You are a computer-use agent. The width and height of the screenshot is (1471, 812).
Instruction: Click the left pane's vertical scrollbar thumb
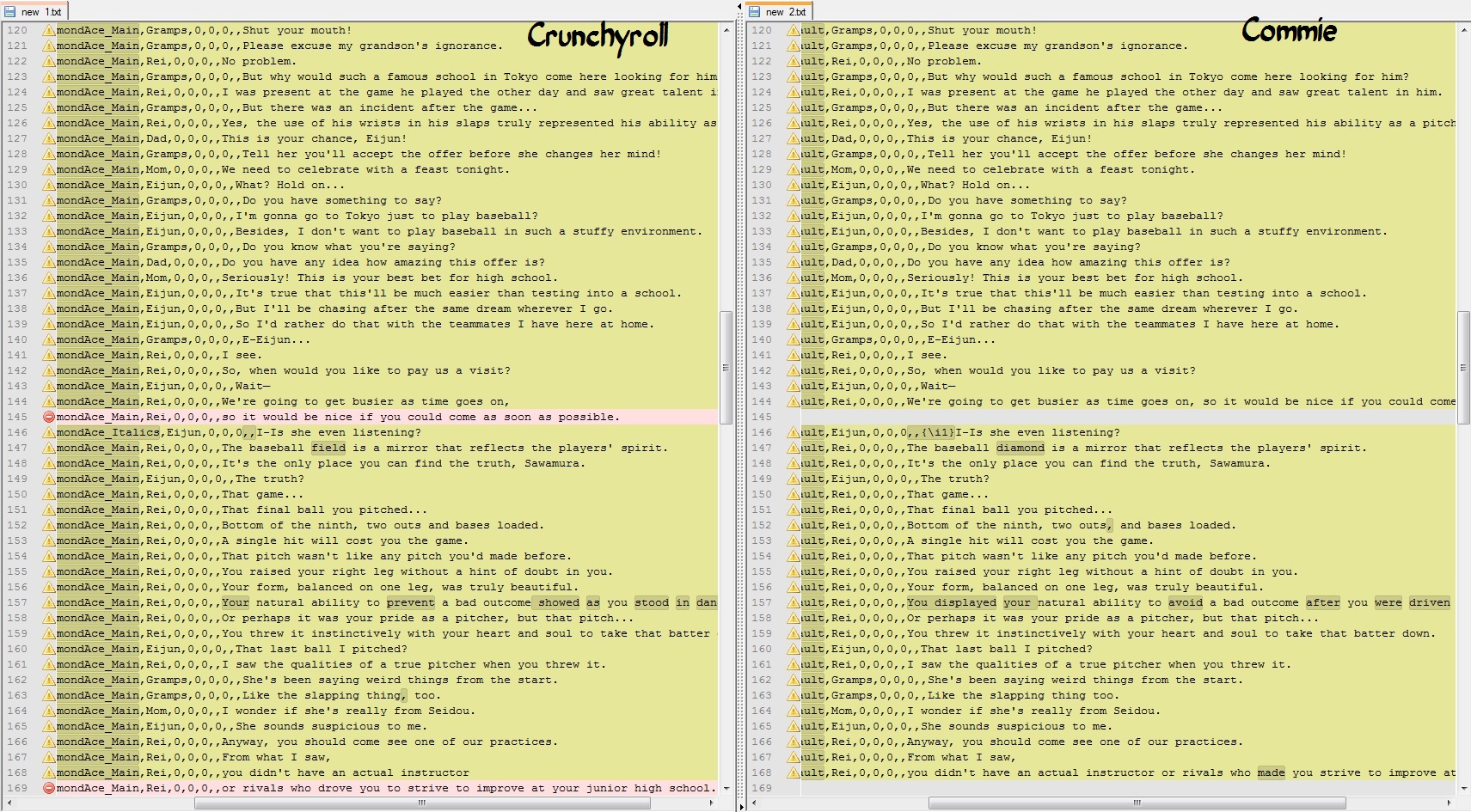click(x=726, y=367)
